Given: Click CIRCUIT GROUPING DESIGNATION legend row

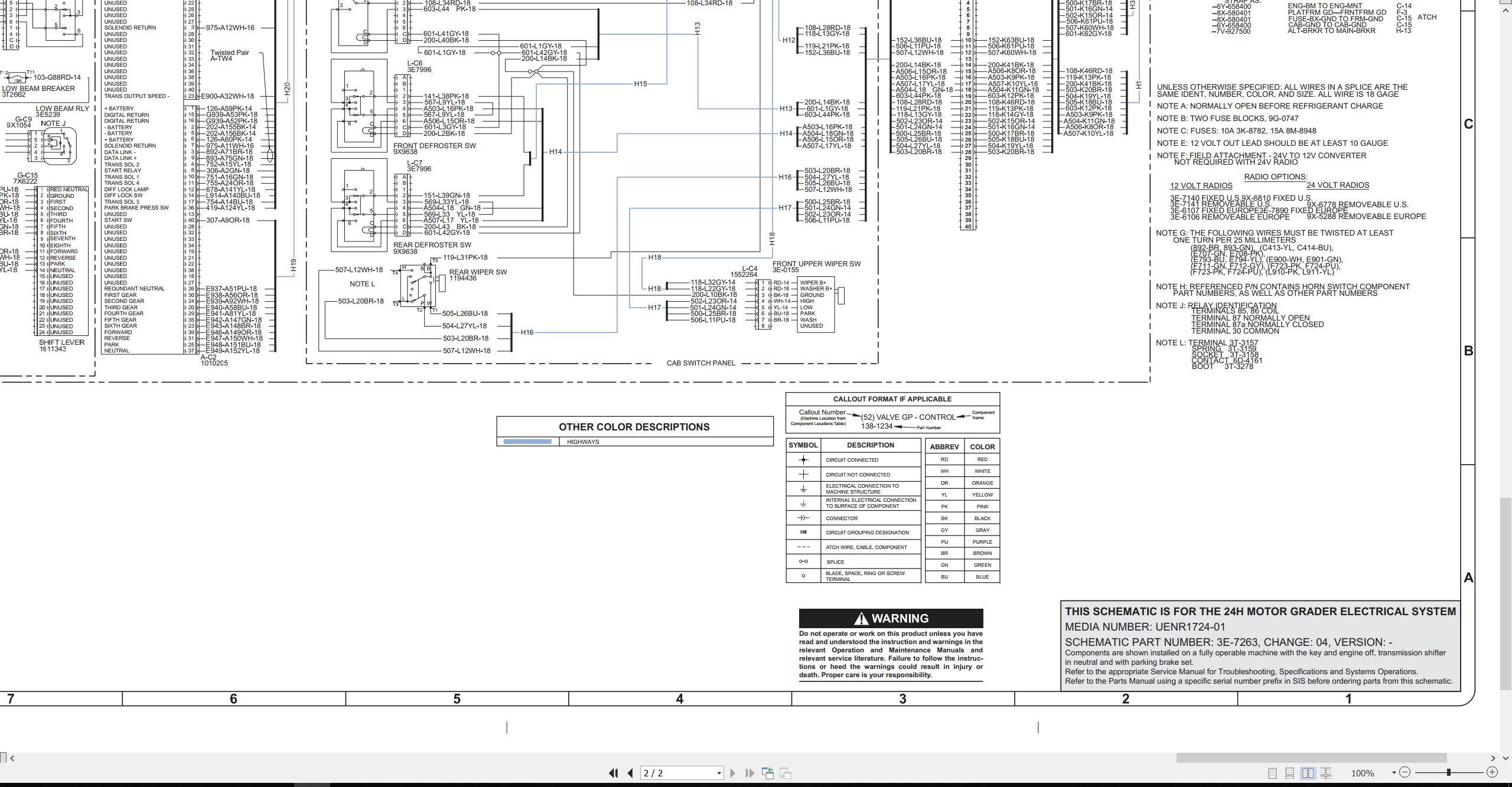Looking at the screenshot, I should click(x=853, y=533).
